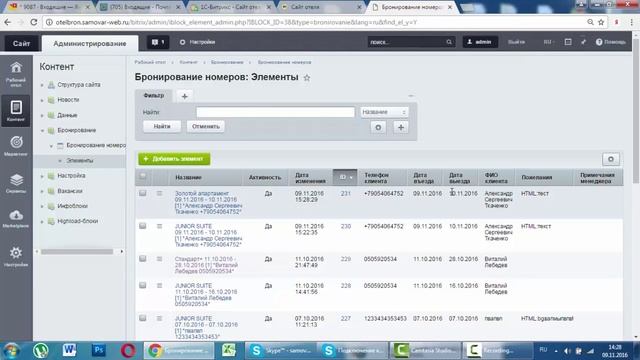Collapse Бронирование tree node
640x360 pixels.
coord(42,131)
